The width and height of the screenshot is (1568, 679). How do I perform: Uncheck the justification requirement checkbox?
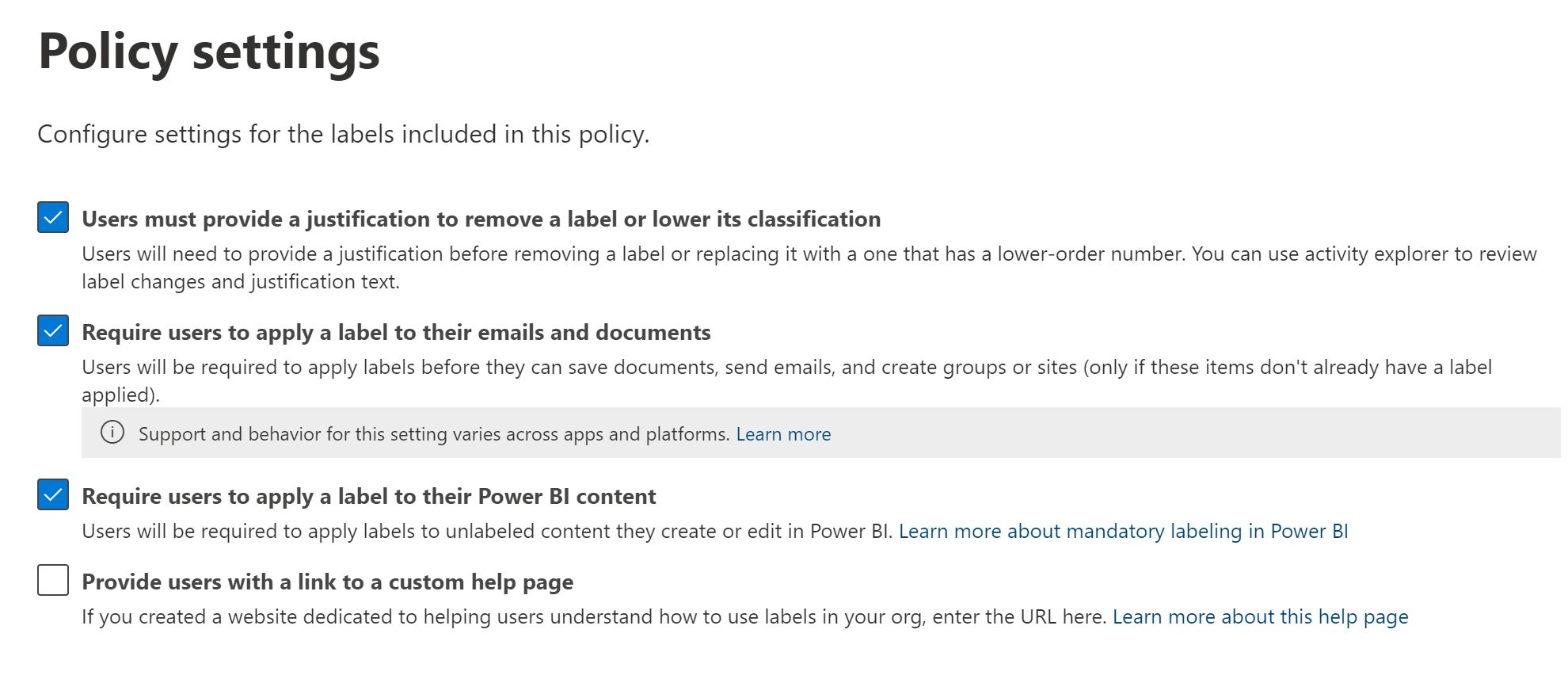click(x=53, y=217)
